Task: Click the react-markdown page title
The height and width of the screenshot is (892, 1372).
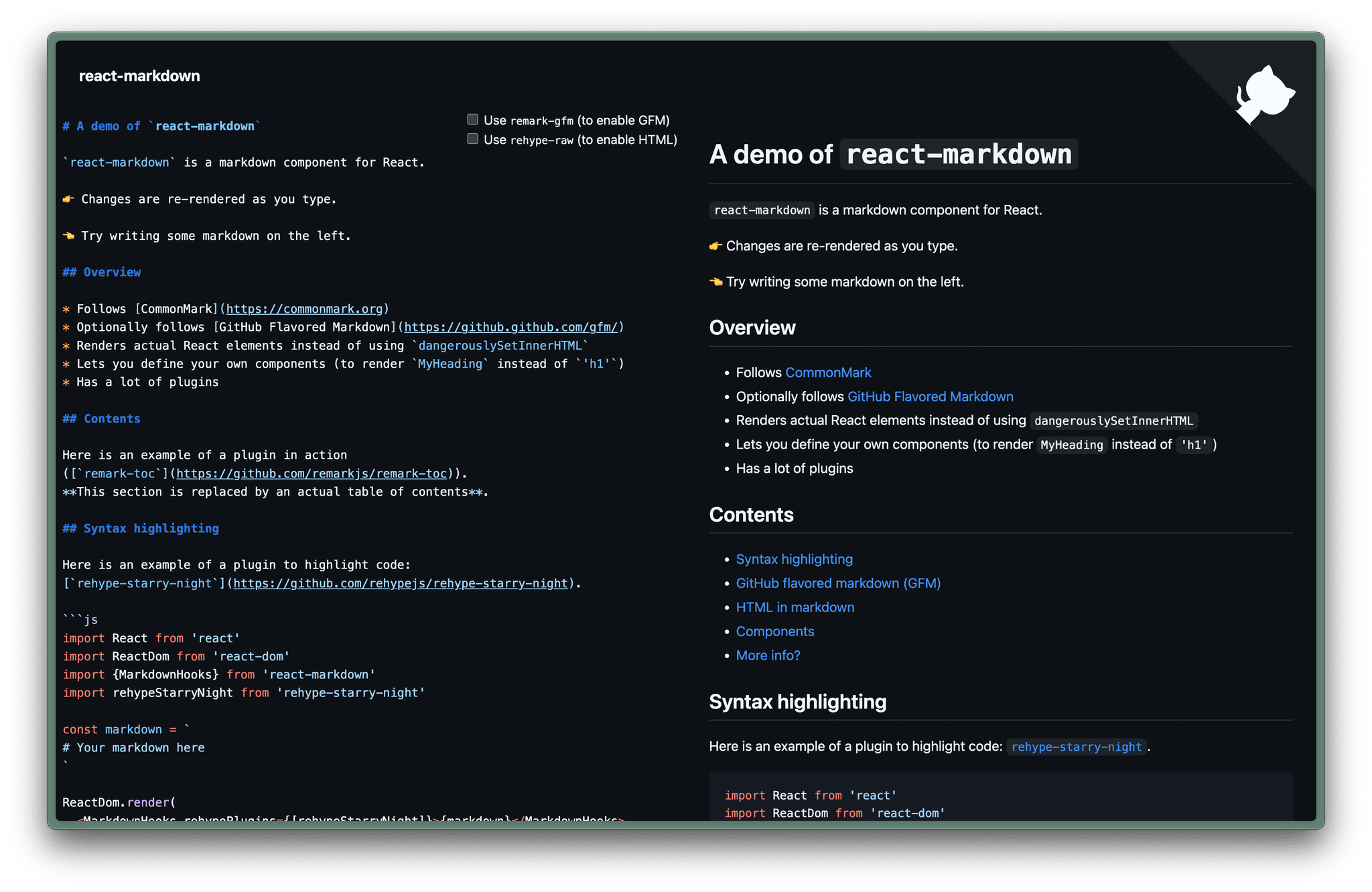Action: [139, 76]
